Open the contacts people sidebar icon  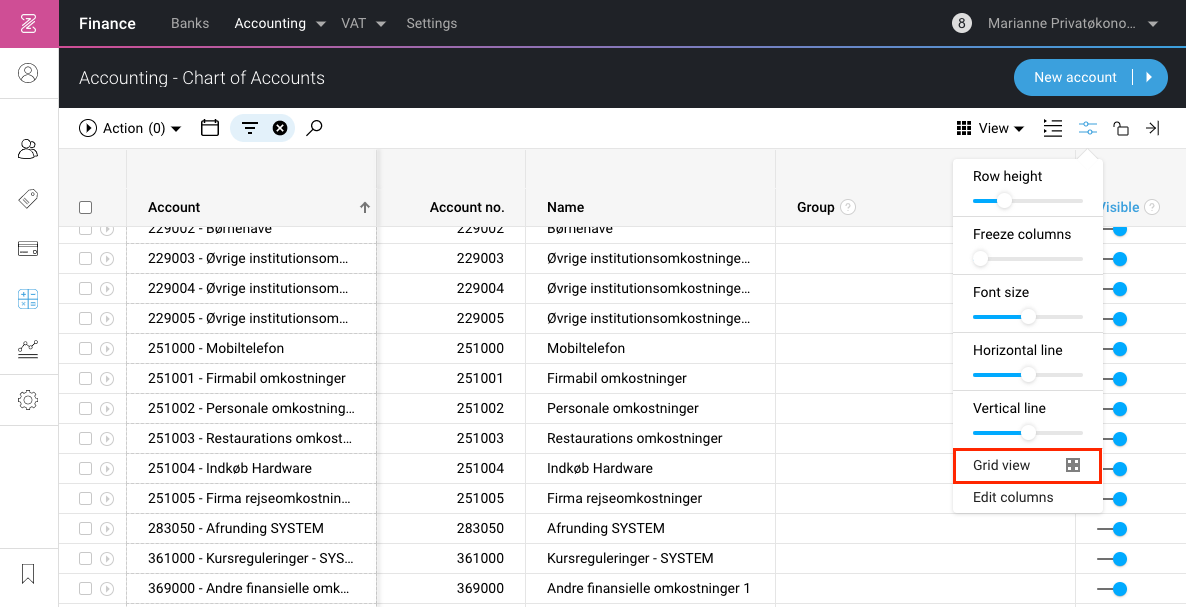tap(28, 149)
